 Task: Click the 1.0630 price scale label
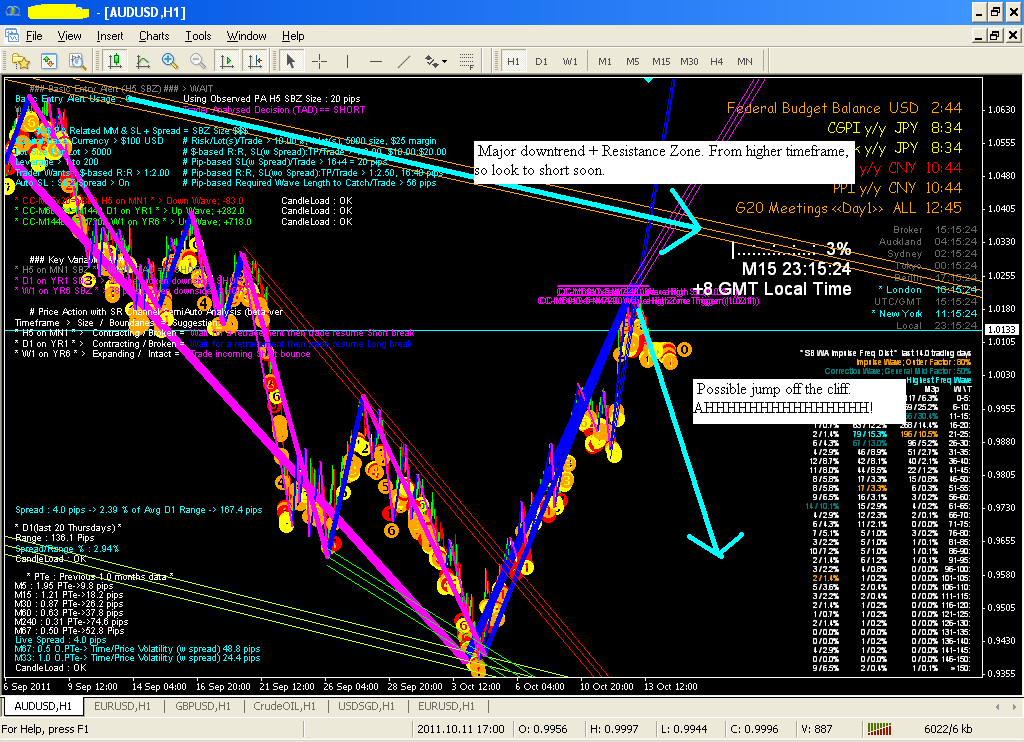(x=1002, y=110)
